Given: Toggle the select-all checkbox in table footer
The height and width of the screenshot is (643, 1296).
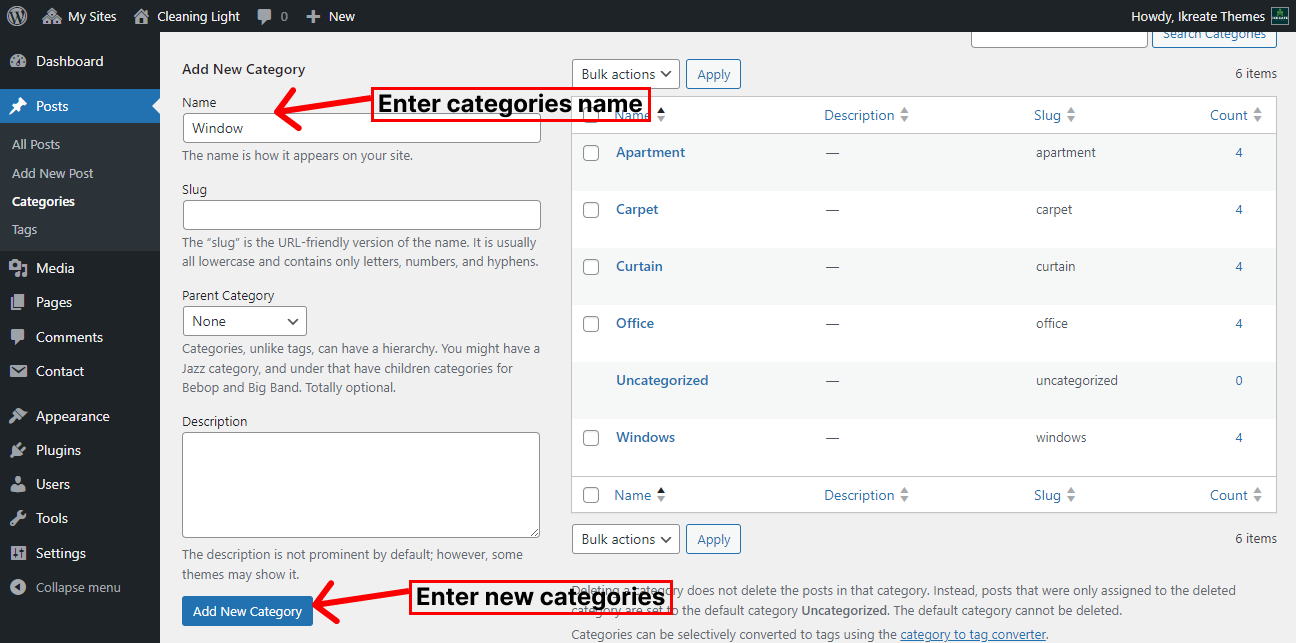Looking at the screenshot, I should click(591, 495).
